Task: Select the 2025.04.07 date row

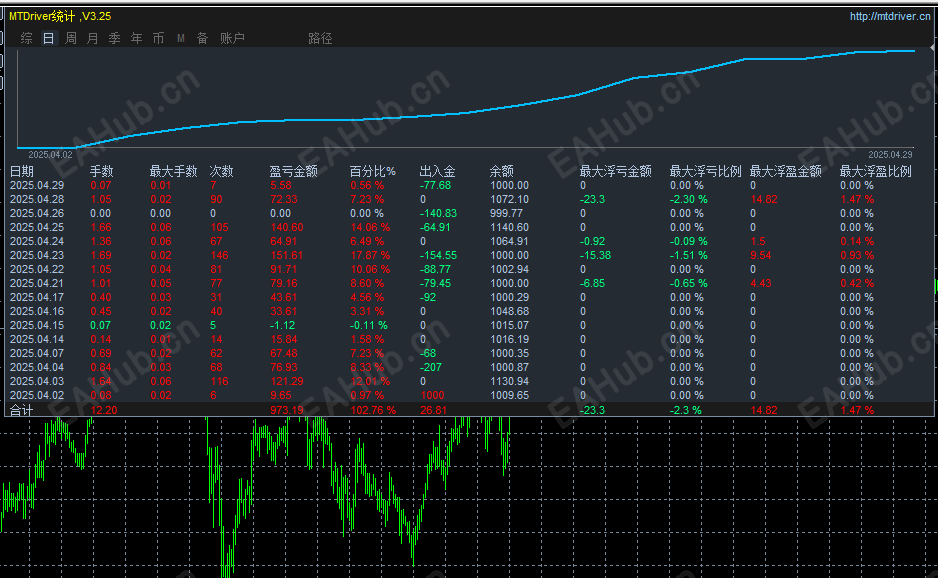Action: tap(36, 353)
